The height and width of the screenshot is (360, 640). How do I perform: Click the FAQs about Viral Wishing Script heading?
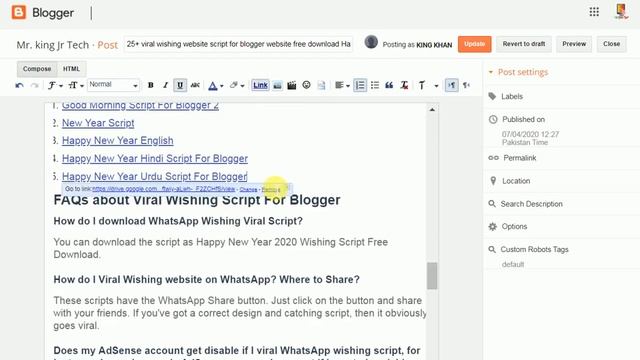click(x=197, y=200)
